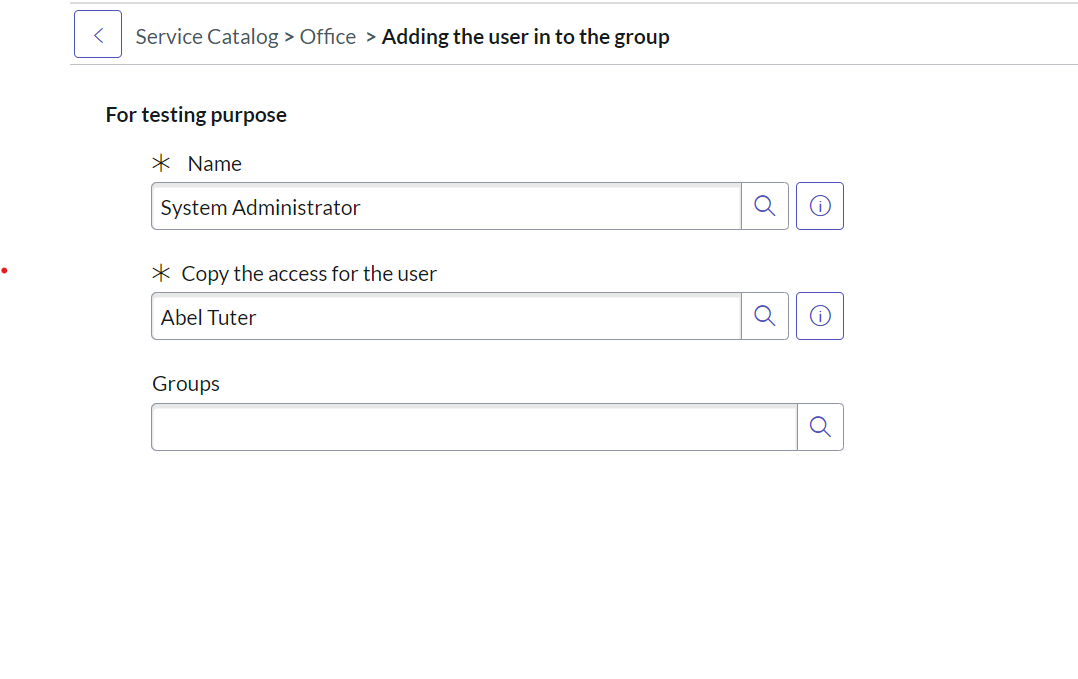Click the back arrow icon in breadcrumb bar
The height and width of the screenshot is (679, 1078).
(97, 33)
